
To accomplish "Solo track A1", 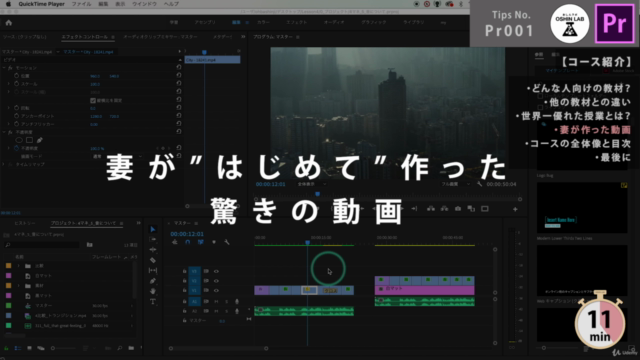I will click(x=227, y=301).
